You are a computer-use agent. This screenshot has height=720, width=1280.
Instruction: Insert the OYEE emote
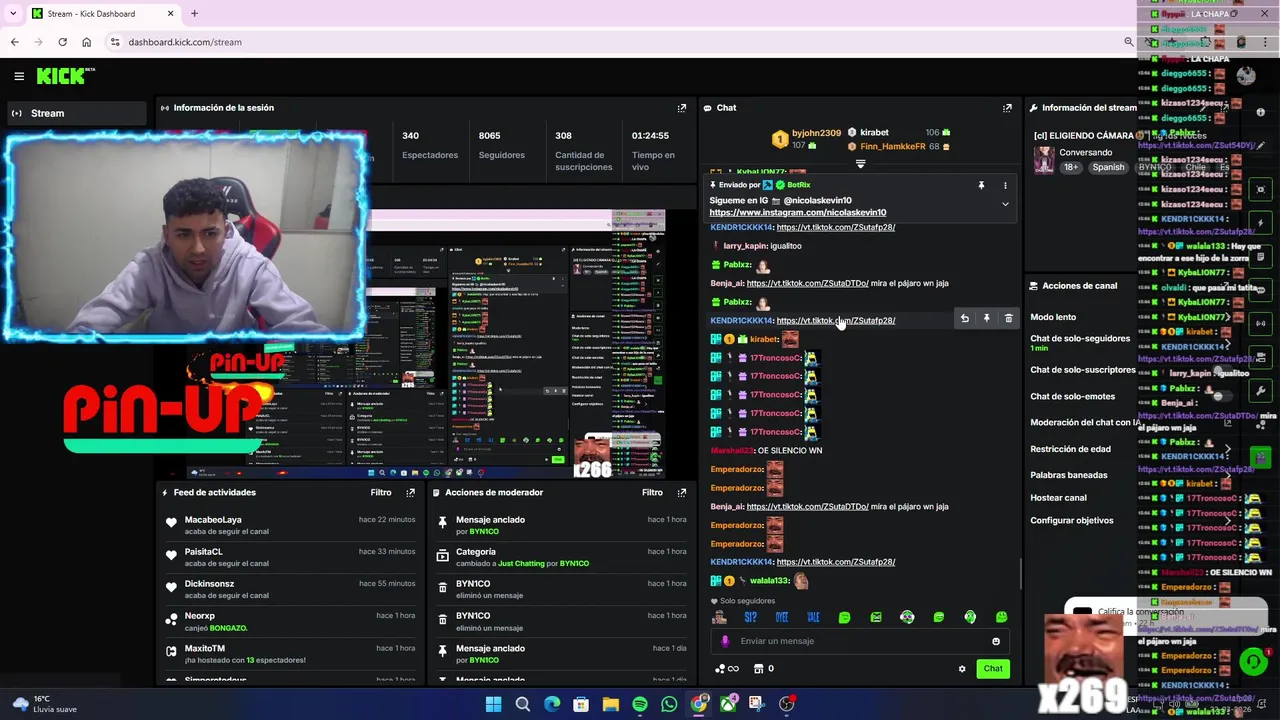pos(781,617)
